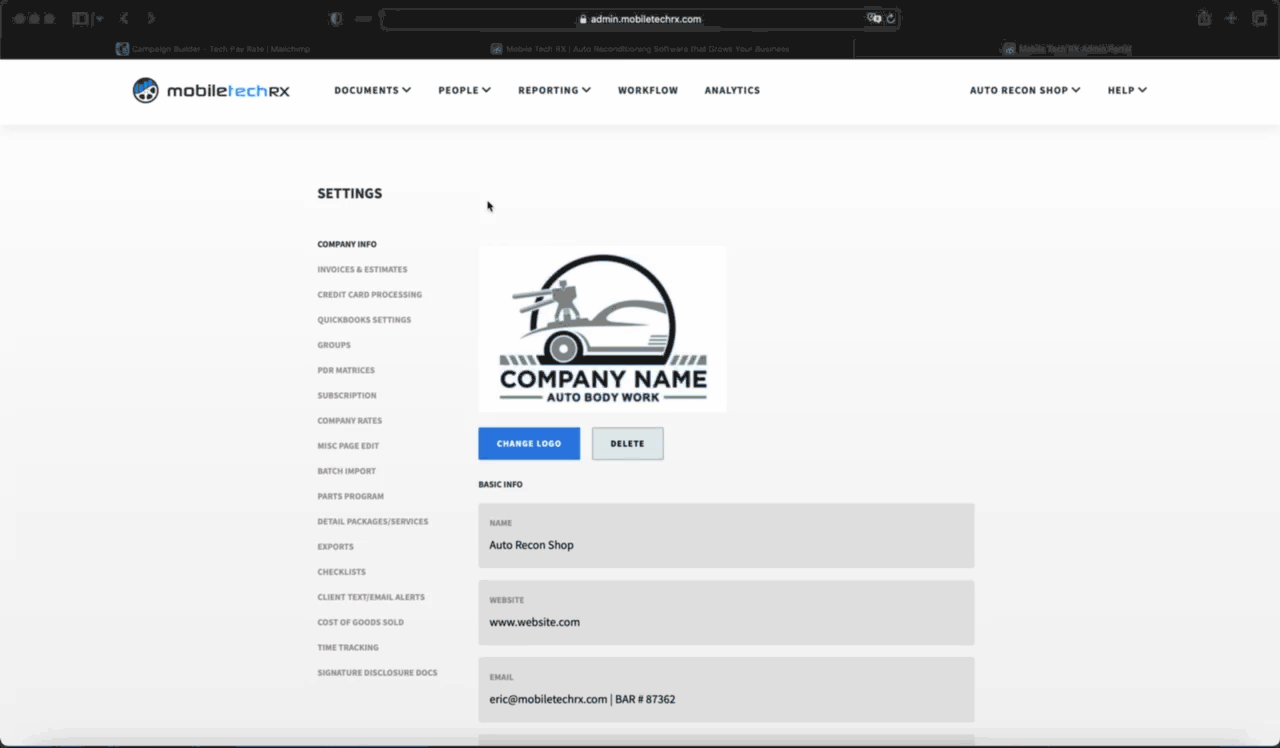1280x748 pixels.
Task: Open Client Text/Email Alerts settings
Action: point(371,597)
